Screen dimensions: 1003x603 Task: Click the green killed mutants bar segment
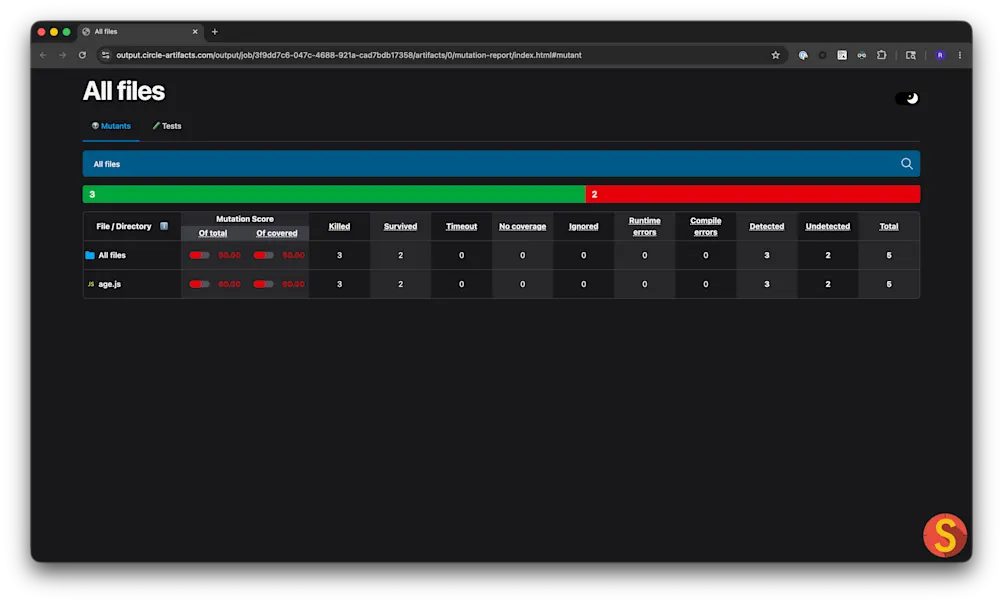334,194
